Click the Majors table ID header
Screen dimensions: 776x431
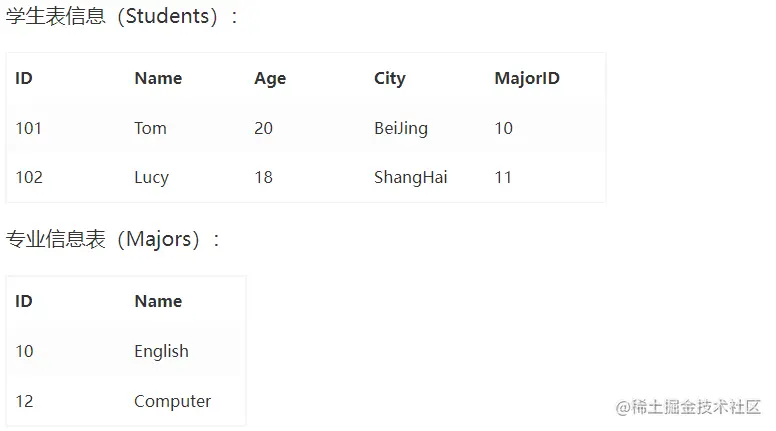[24, 301]
